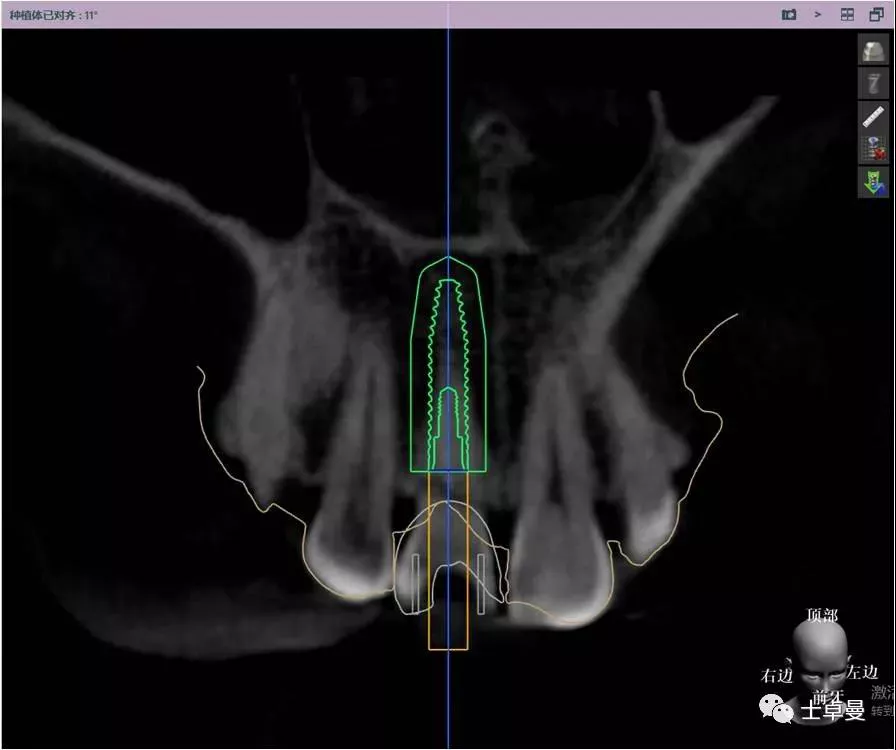Click the 左边 (left) orientation label
This screenshot has height=750, width=896.
click(862, 672)
